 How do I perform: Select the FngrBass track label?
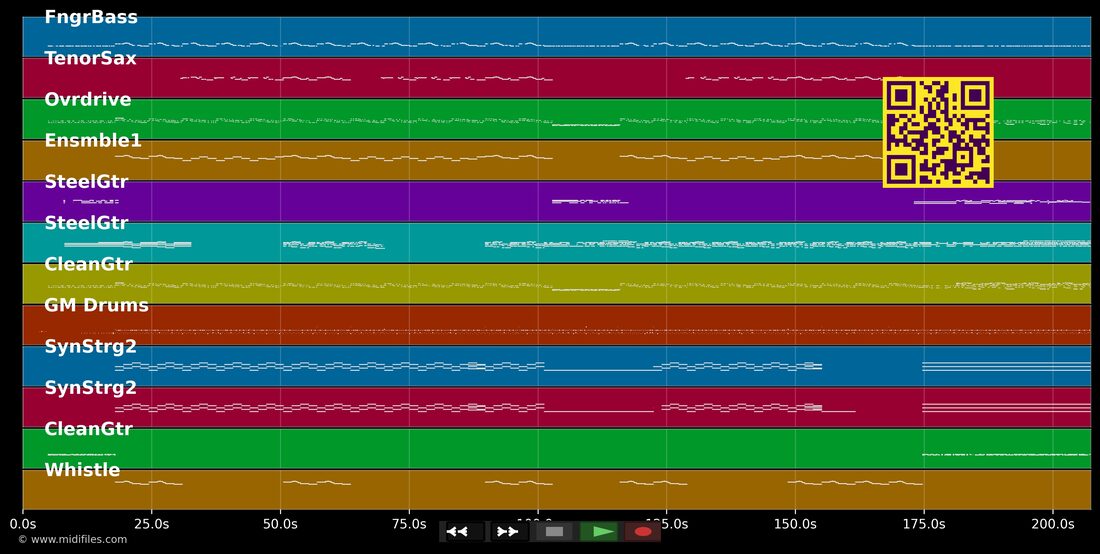tap(91, 18)
